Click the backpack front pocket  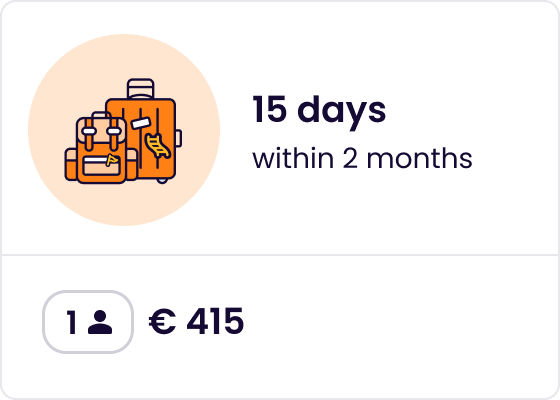pos(101,165)
